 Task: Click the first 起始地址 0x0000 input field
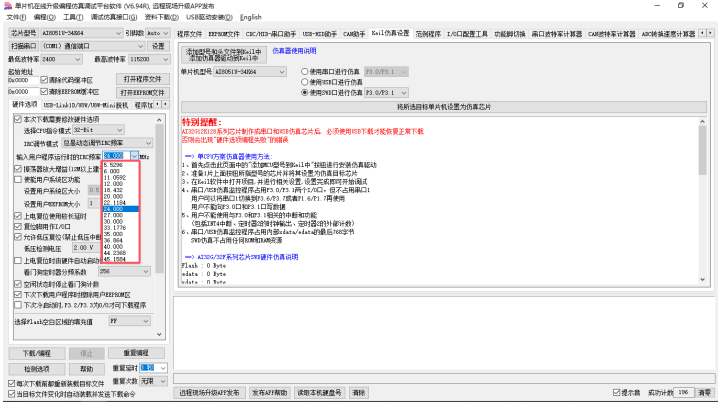pyautogui.click(x=24, y=80)
